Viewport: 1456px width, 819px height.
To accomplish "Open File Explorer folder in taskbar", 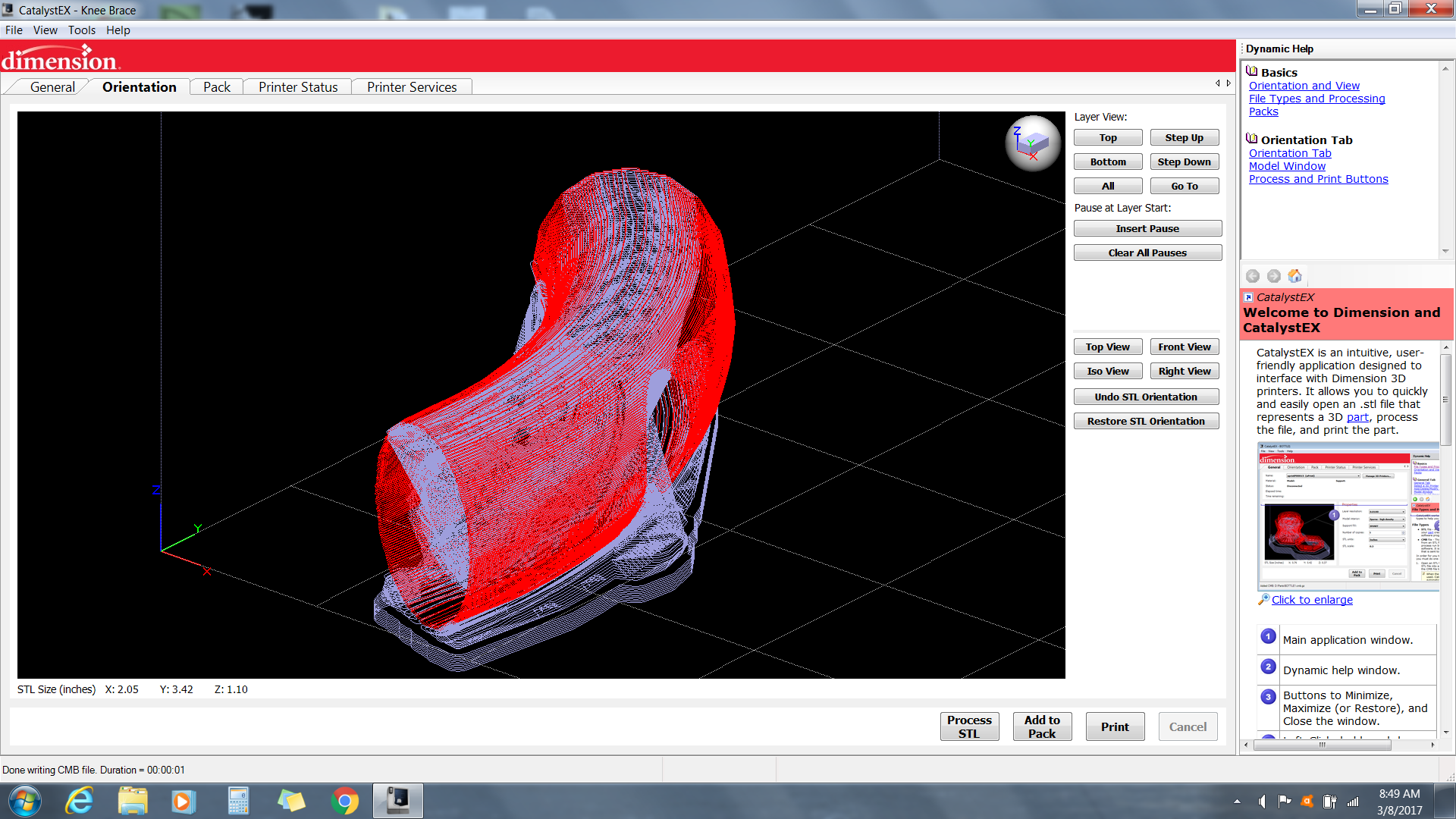I will coord(133,801).
